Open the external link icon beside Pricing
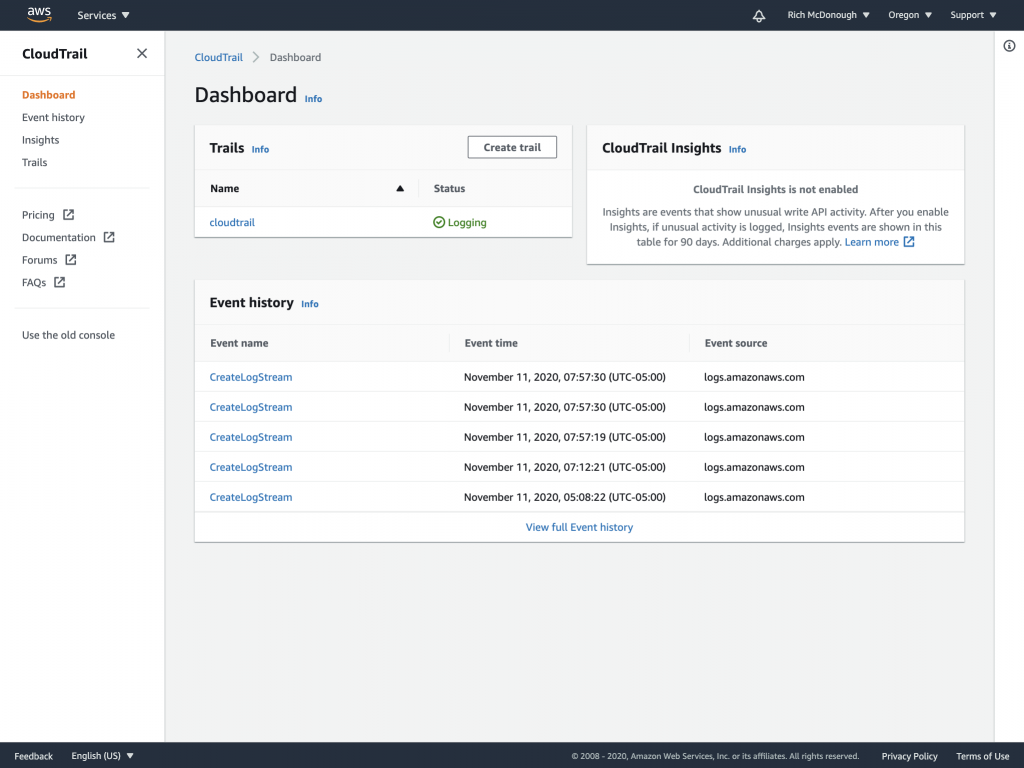The width and height of the screenshot is (1024, 768). pos(71,214)
